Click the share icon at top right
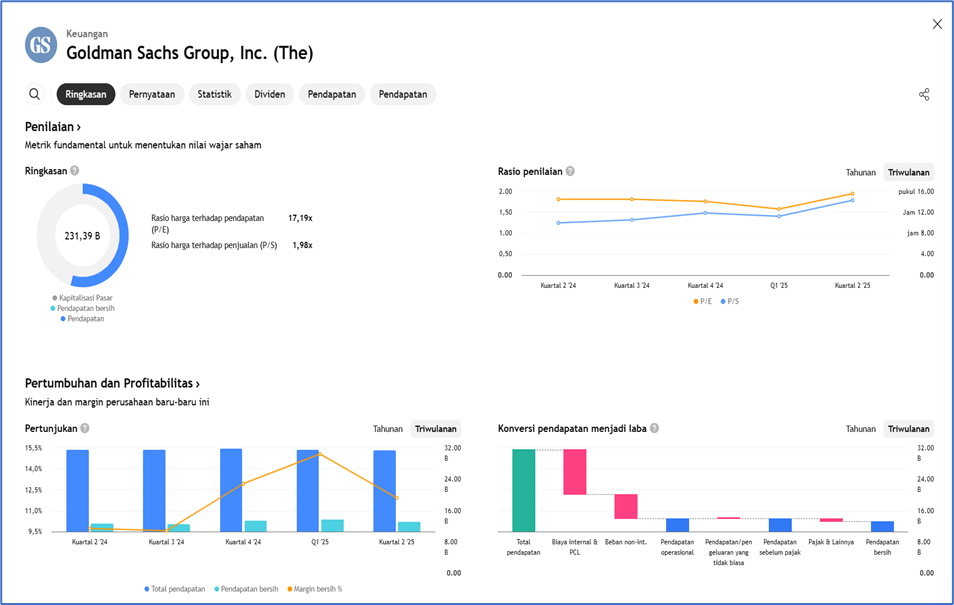This screenshot has height=605, width=954. pyautogui.click(x=924, y=94)
